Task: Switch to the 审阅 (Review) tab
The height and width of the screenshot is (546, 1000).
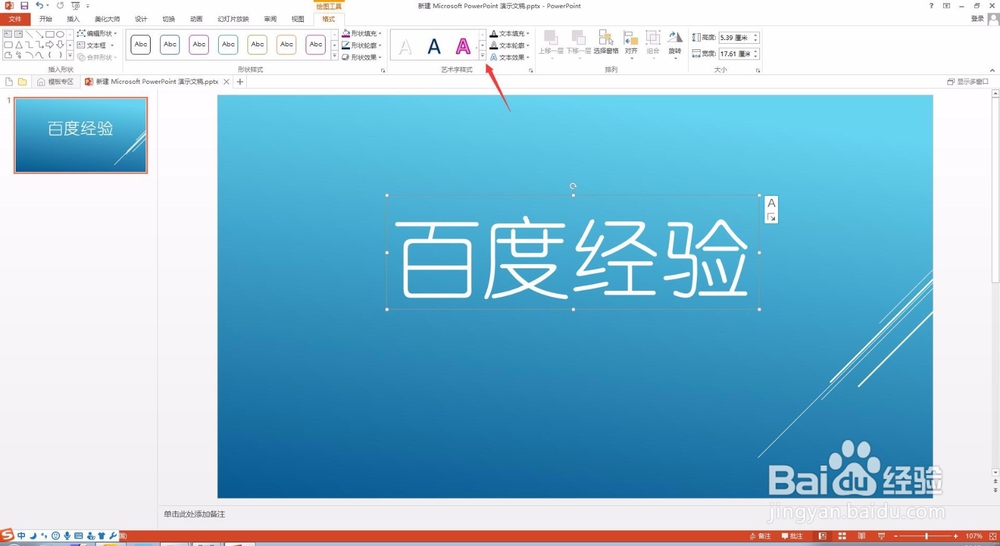Action: (x=270, y=19)
